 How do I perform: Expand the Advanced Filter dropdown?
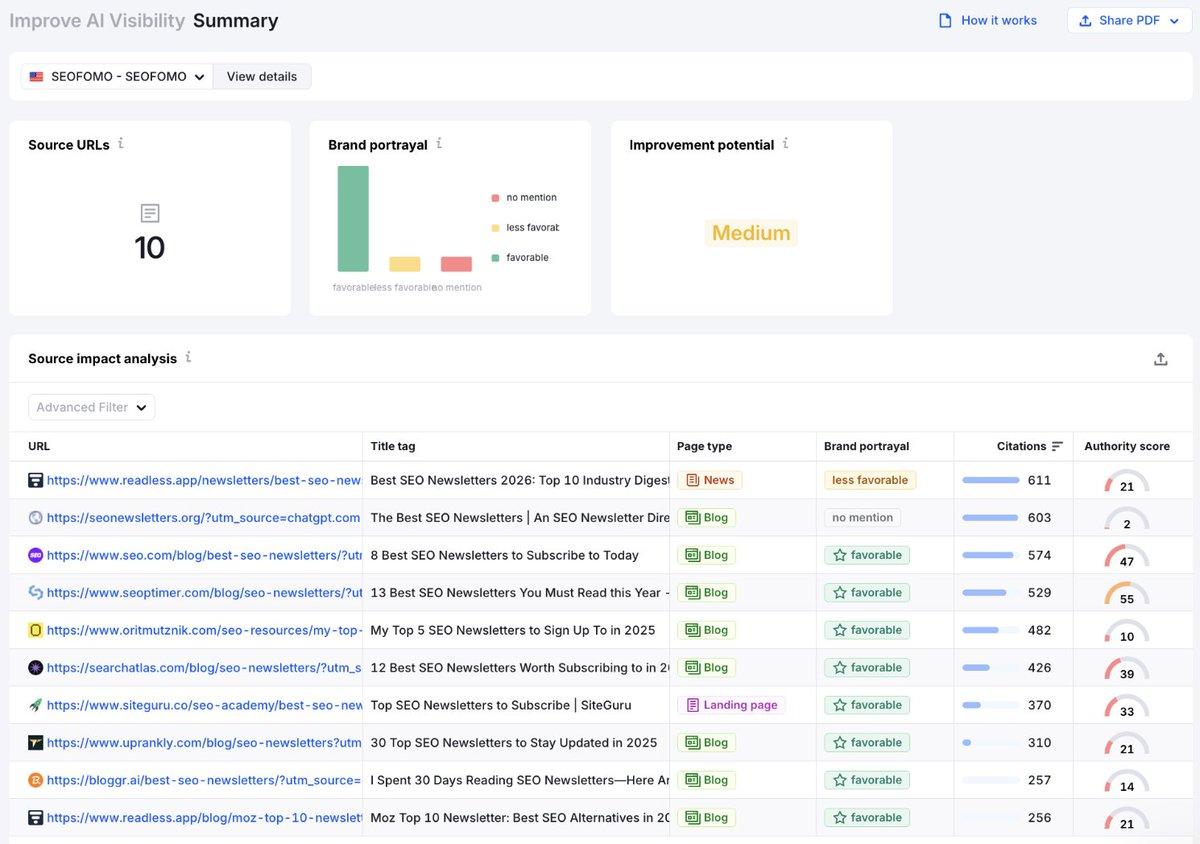[x=91, y=407]
